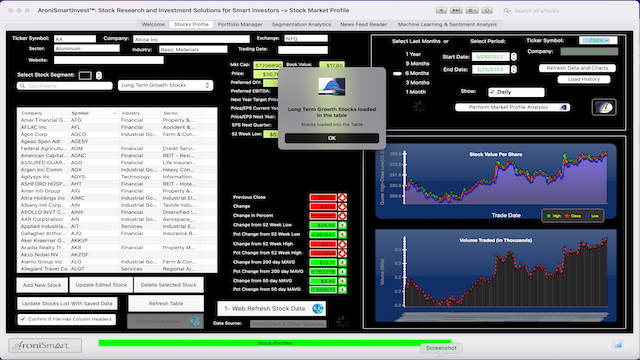
Task: Select the Allegiant Travel Co table row
Action: [x=117, y=269]
